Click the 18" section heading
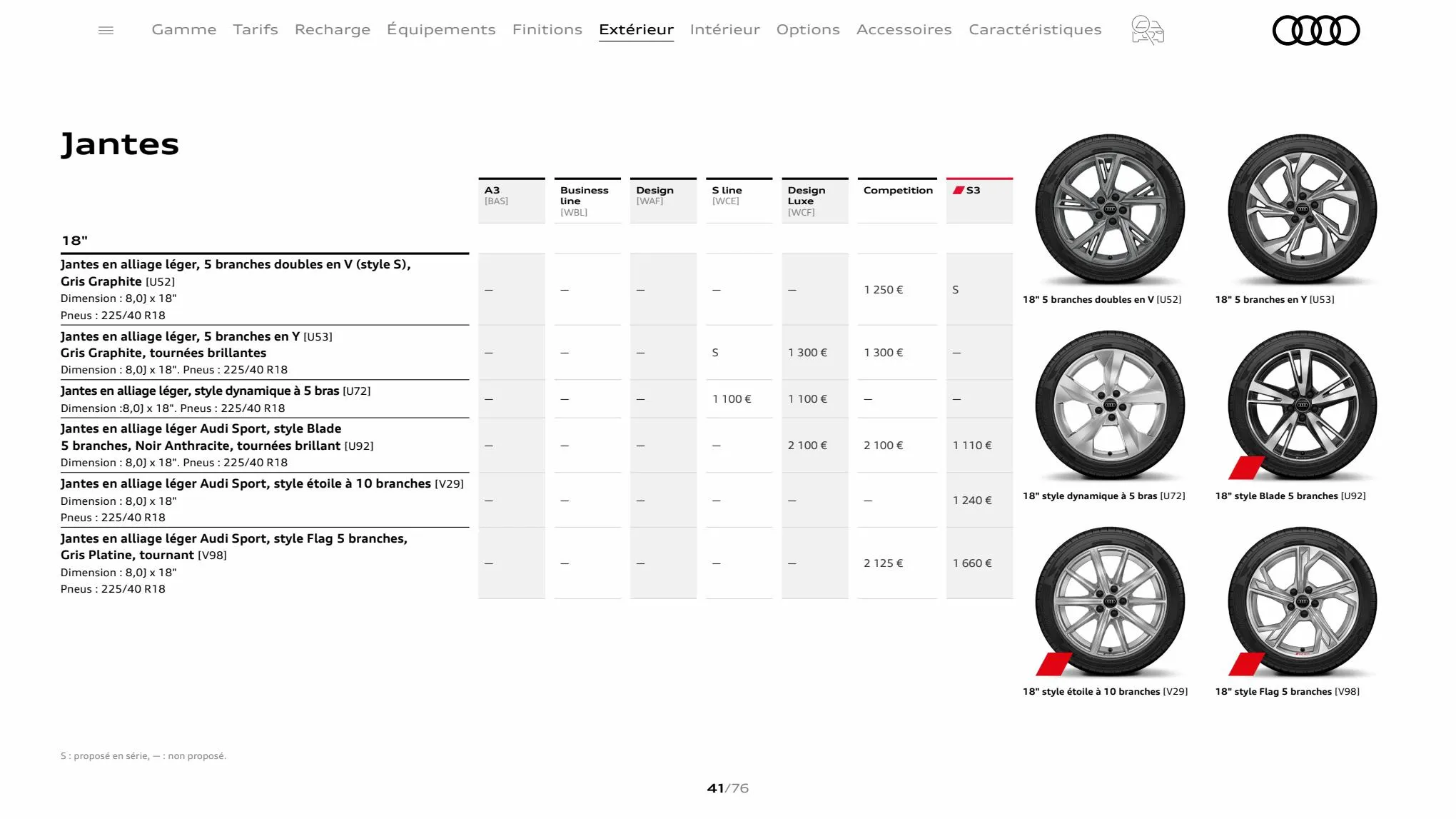1456x819 pixels. pos(74,241)
